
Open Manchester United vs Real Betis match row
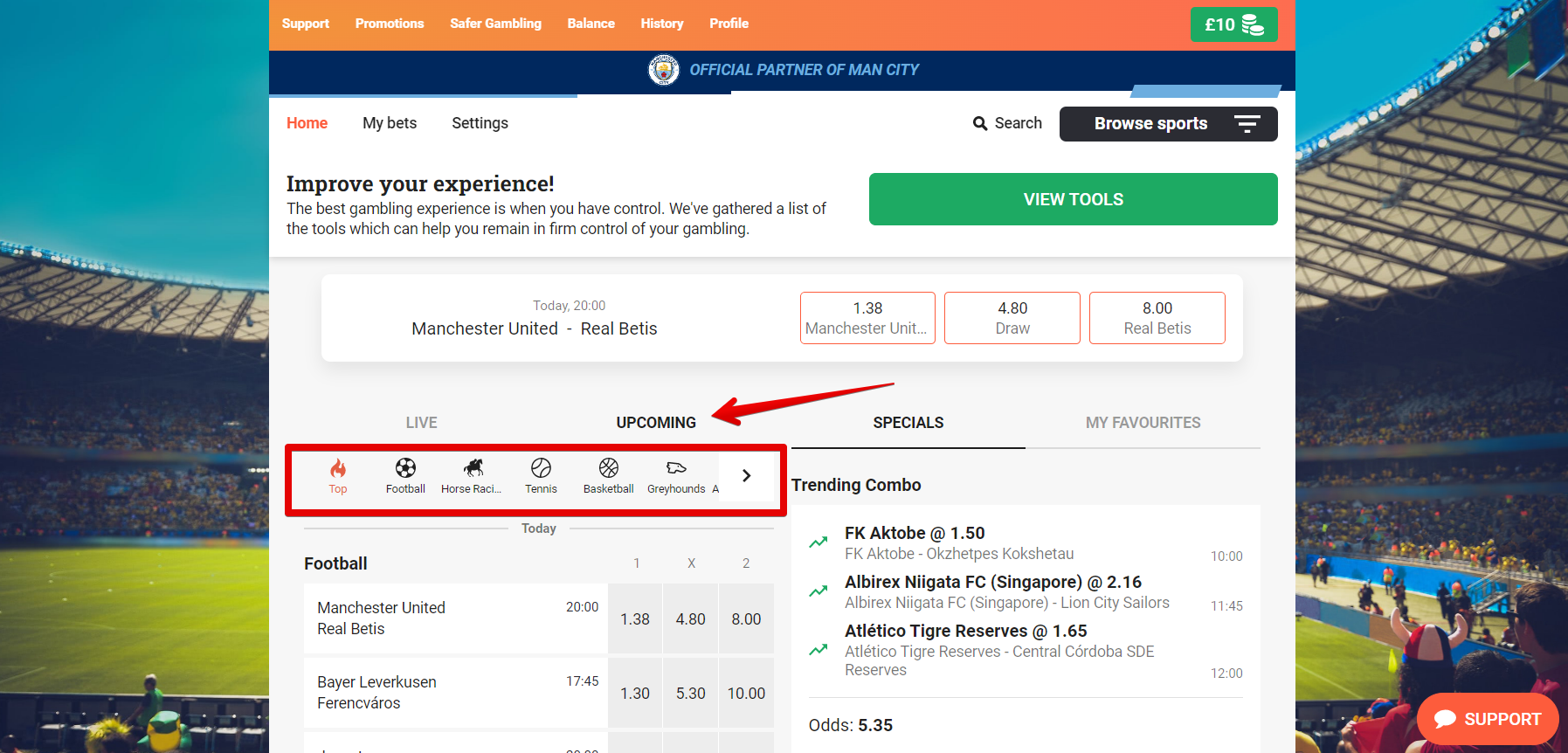(455, 618)
